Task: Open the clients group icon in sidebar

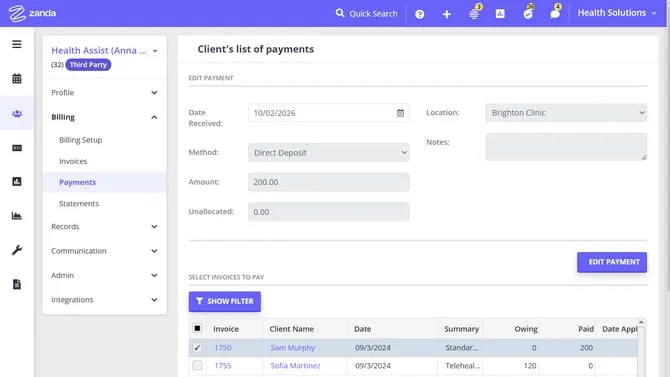Action: (x=17, y=114)
